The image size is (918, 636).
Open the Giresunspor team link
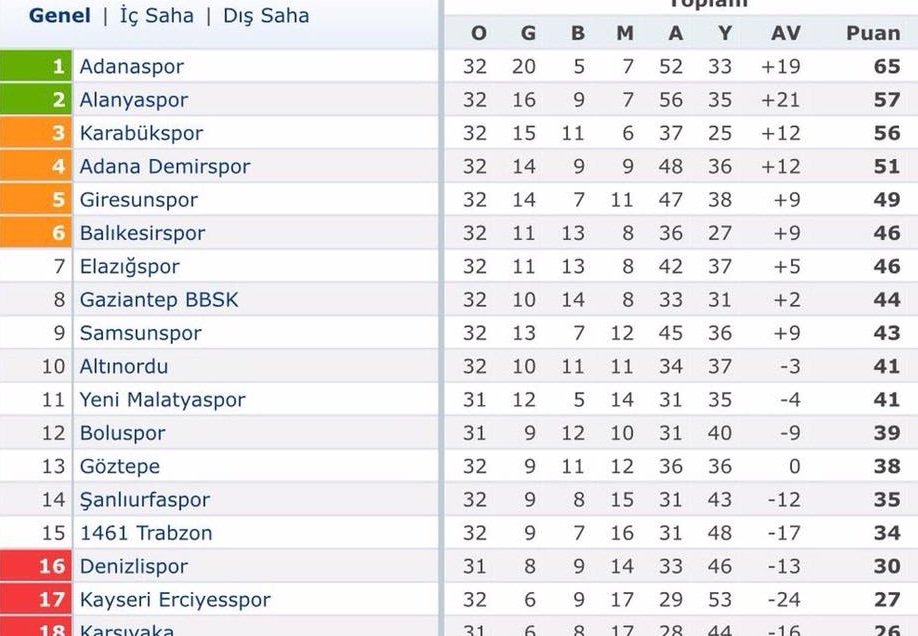point(139,200)
